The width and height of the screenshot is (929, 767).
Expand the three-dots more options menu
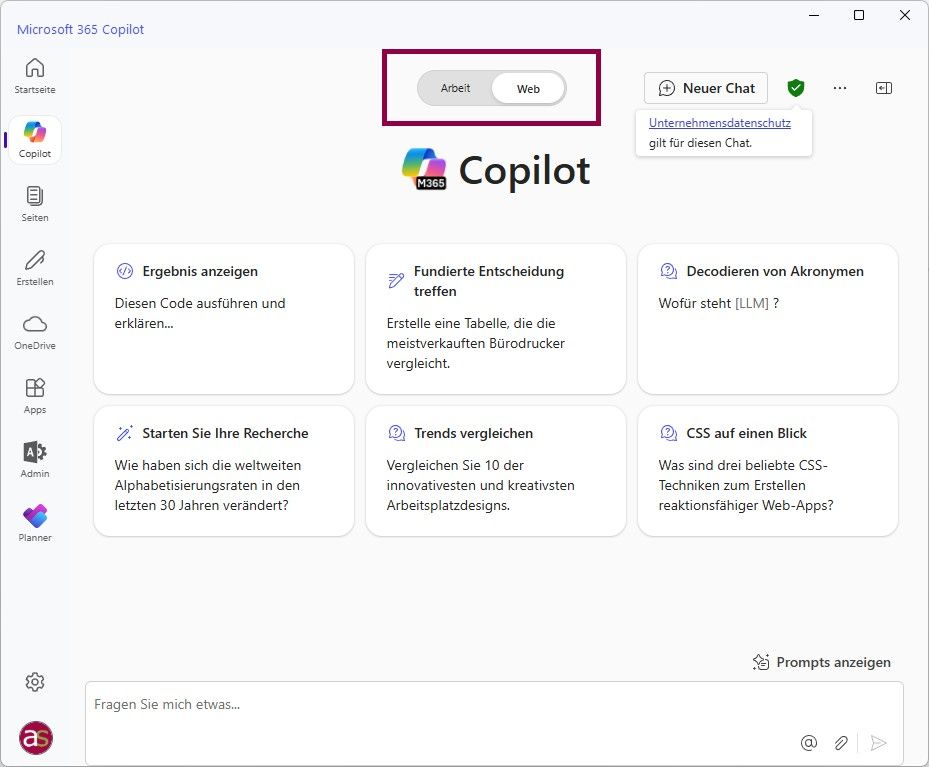[840, 88]
